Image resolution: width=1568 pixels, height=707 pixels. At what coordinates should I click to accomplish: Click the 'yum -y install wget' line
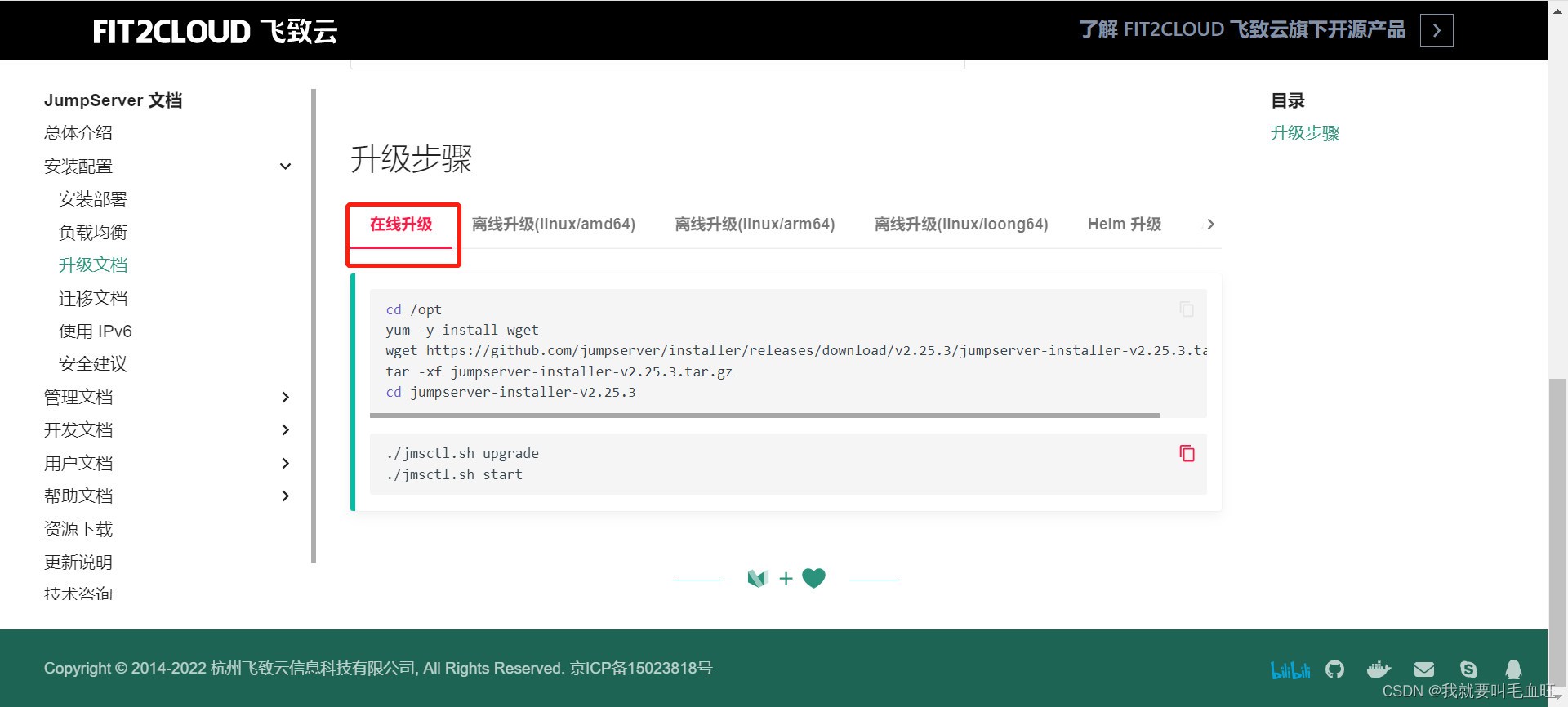(x=462, y=330)
